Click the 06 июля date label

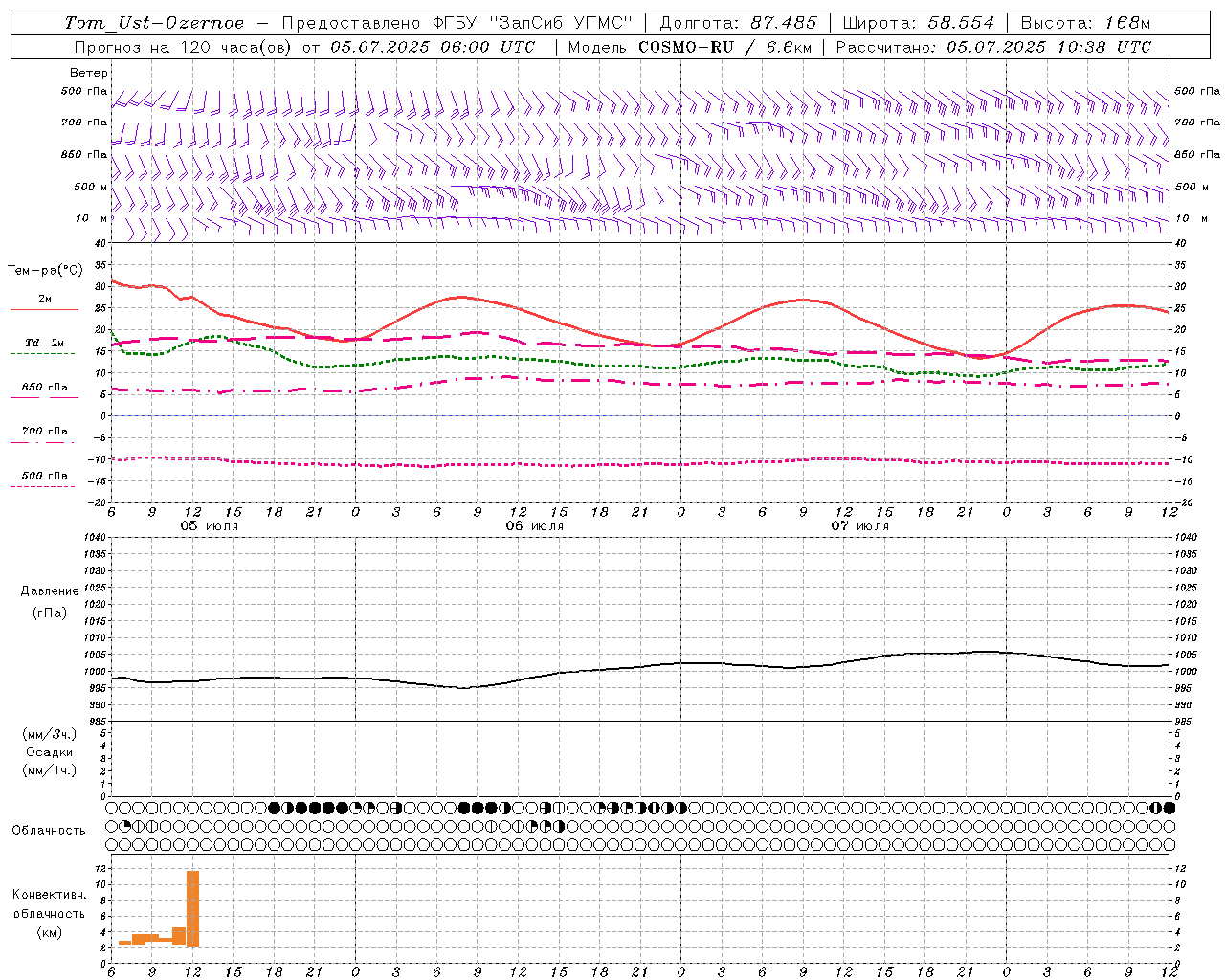tap(535, 526)
